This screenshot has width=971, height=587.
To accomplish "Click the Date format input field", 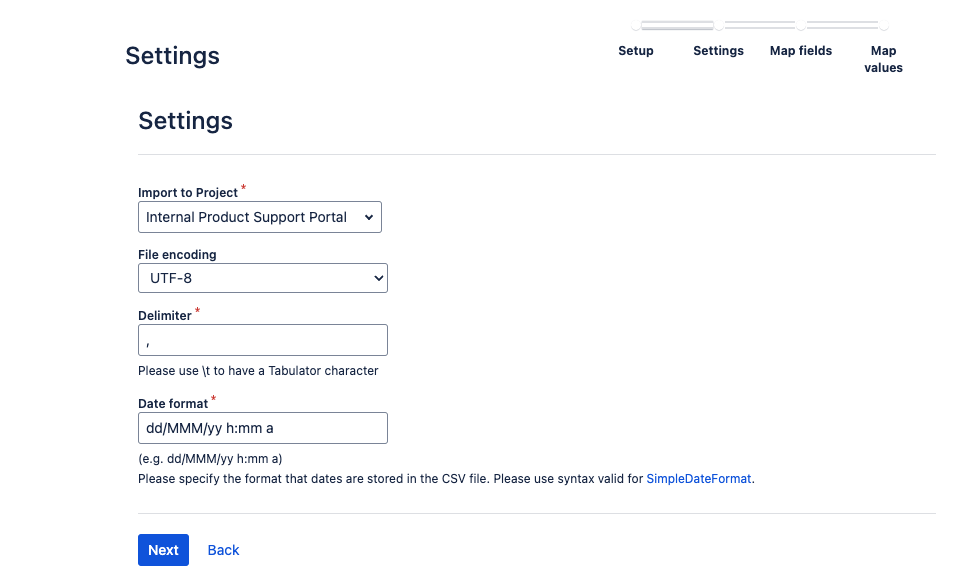I will 262,428.
